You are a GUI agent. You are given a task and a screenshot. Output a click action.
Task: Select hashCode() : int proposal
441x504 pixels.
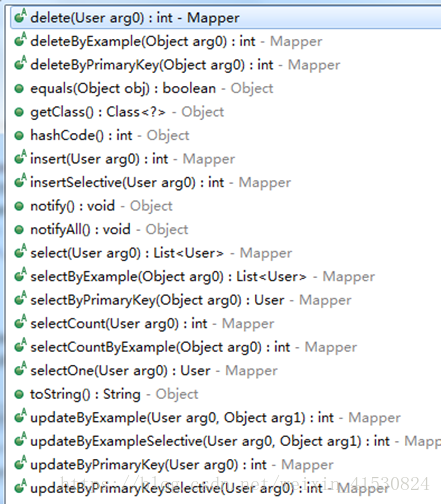[x=102, y=135]
